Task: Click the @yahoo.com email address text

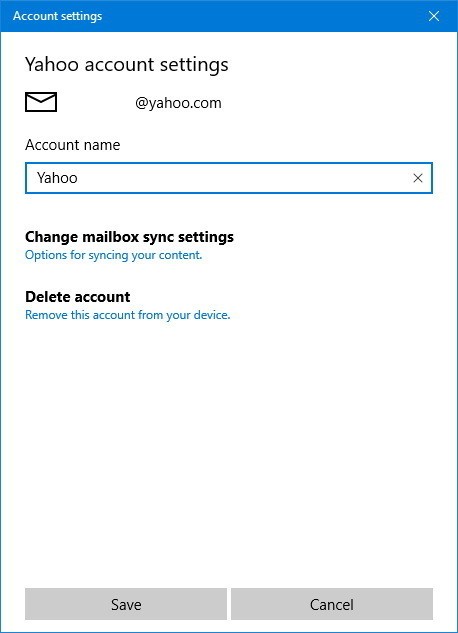Action: coord(178,103)
